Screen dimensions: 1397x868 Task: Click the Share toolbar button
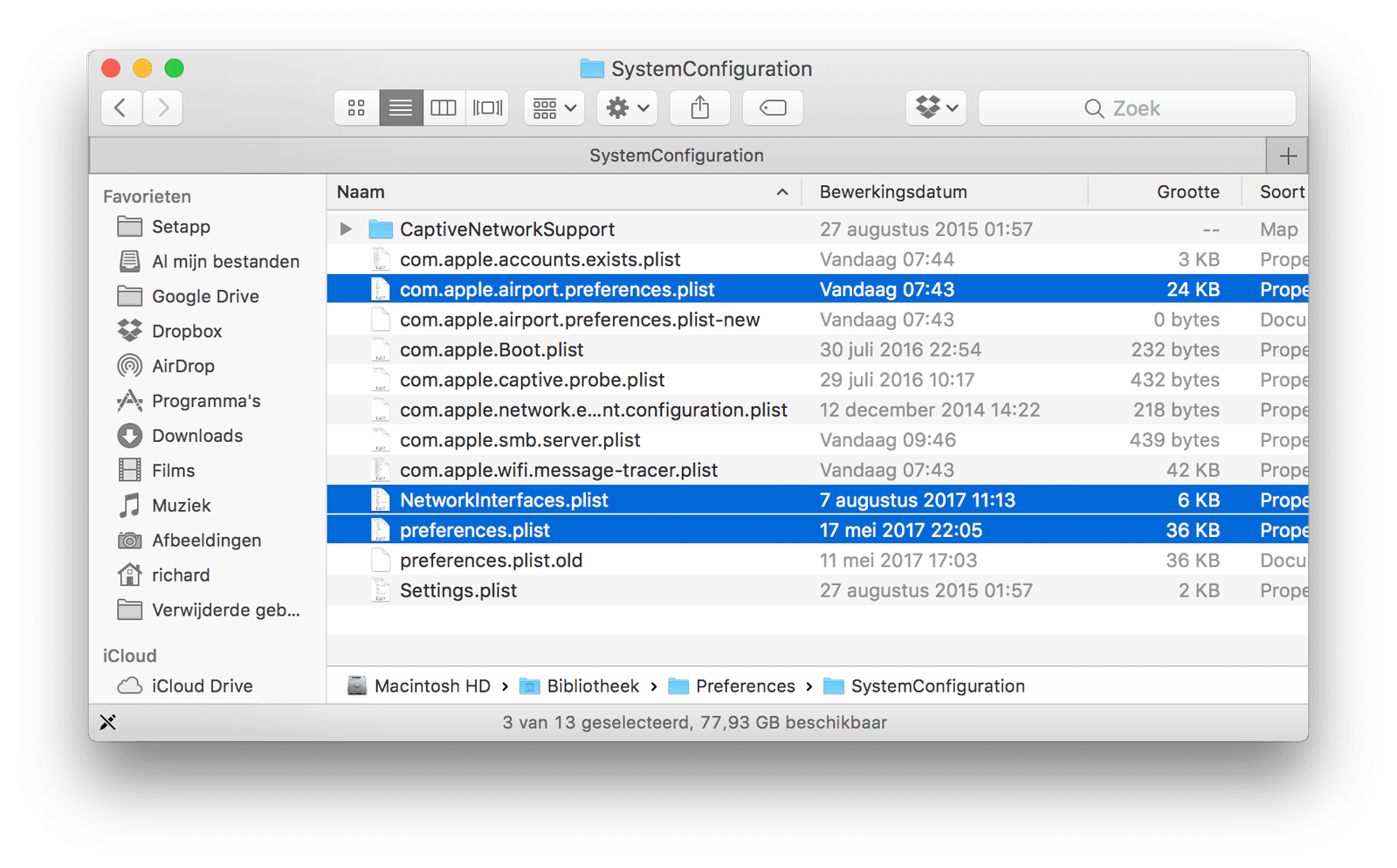[x=699, y=107]
